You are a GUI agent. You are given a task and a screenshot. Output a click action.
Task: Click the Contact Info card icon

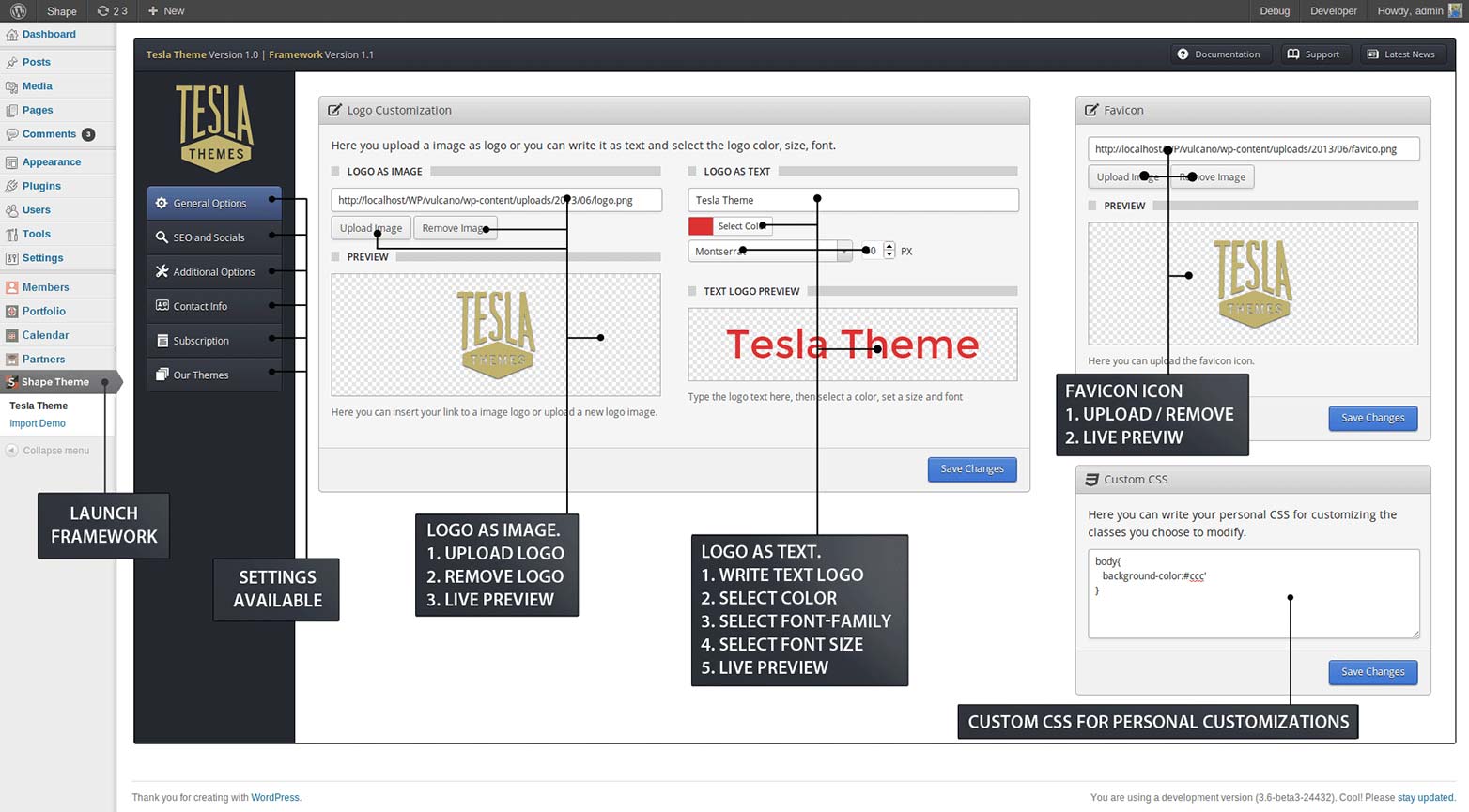click(x=162, y=306)
